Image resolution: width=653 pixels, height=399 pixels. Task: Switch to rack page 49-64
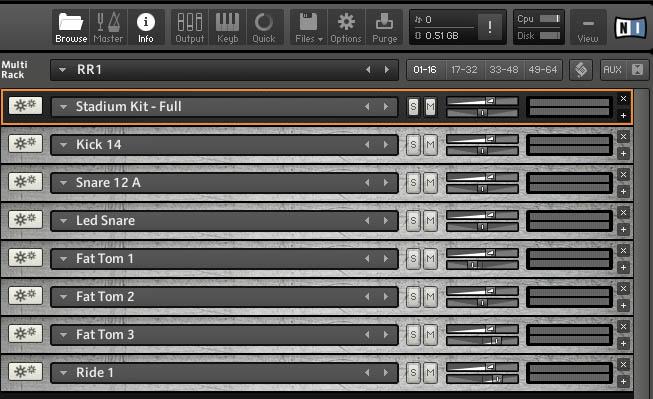point(543,70)
